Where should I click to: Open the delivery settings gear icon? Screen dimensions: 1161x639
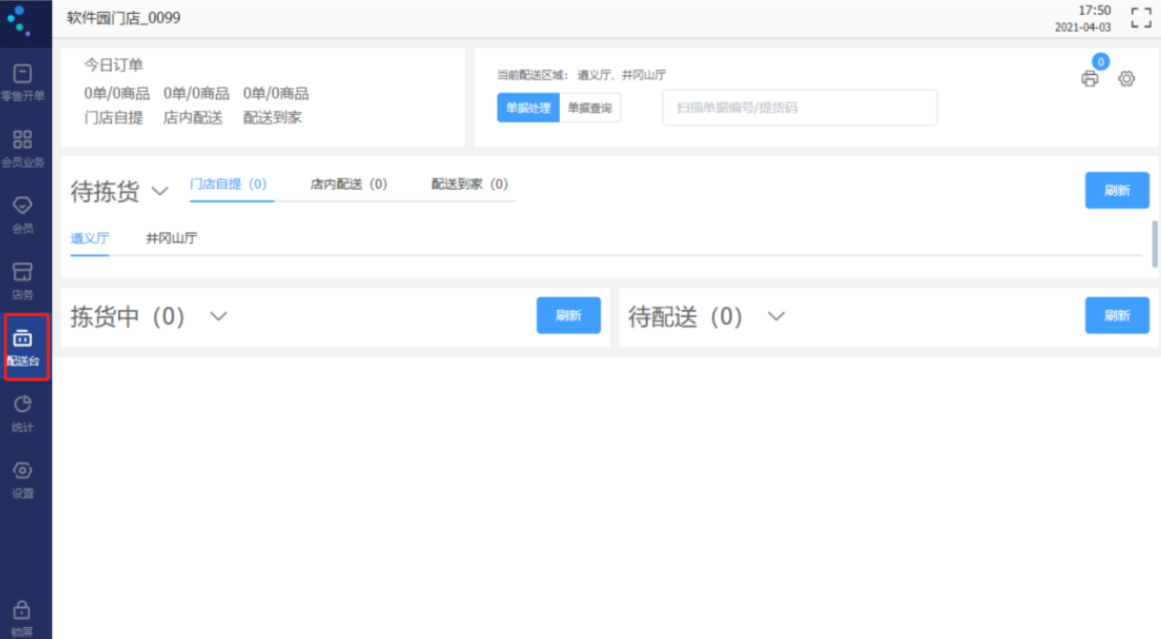(x=1126, y=78)
